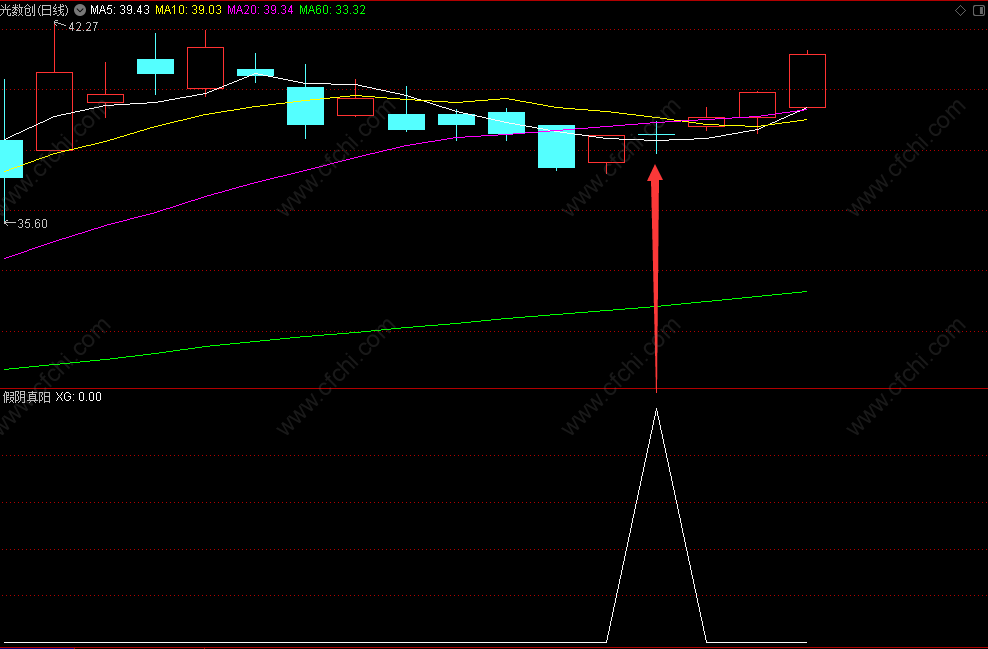This screenshot has width=988, height=649.
Task: Click the diamond icon at chart top-right
Action: tap(960, 10)
